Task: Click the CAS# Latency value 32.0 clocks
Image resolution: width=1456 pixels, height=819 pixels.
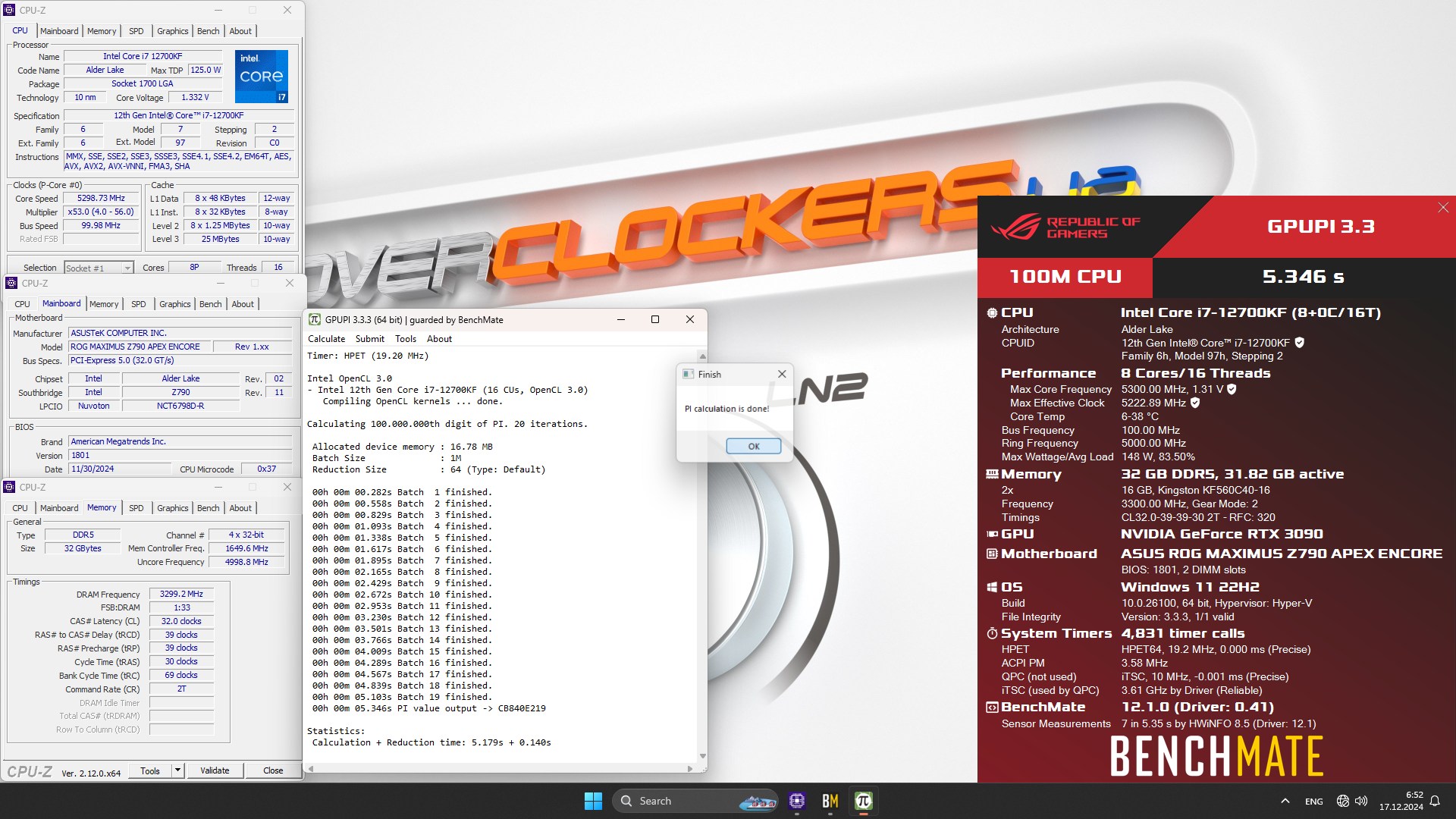Action: [181, 622]
